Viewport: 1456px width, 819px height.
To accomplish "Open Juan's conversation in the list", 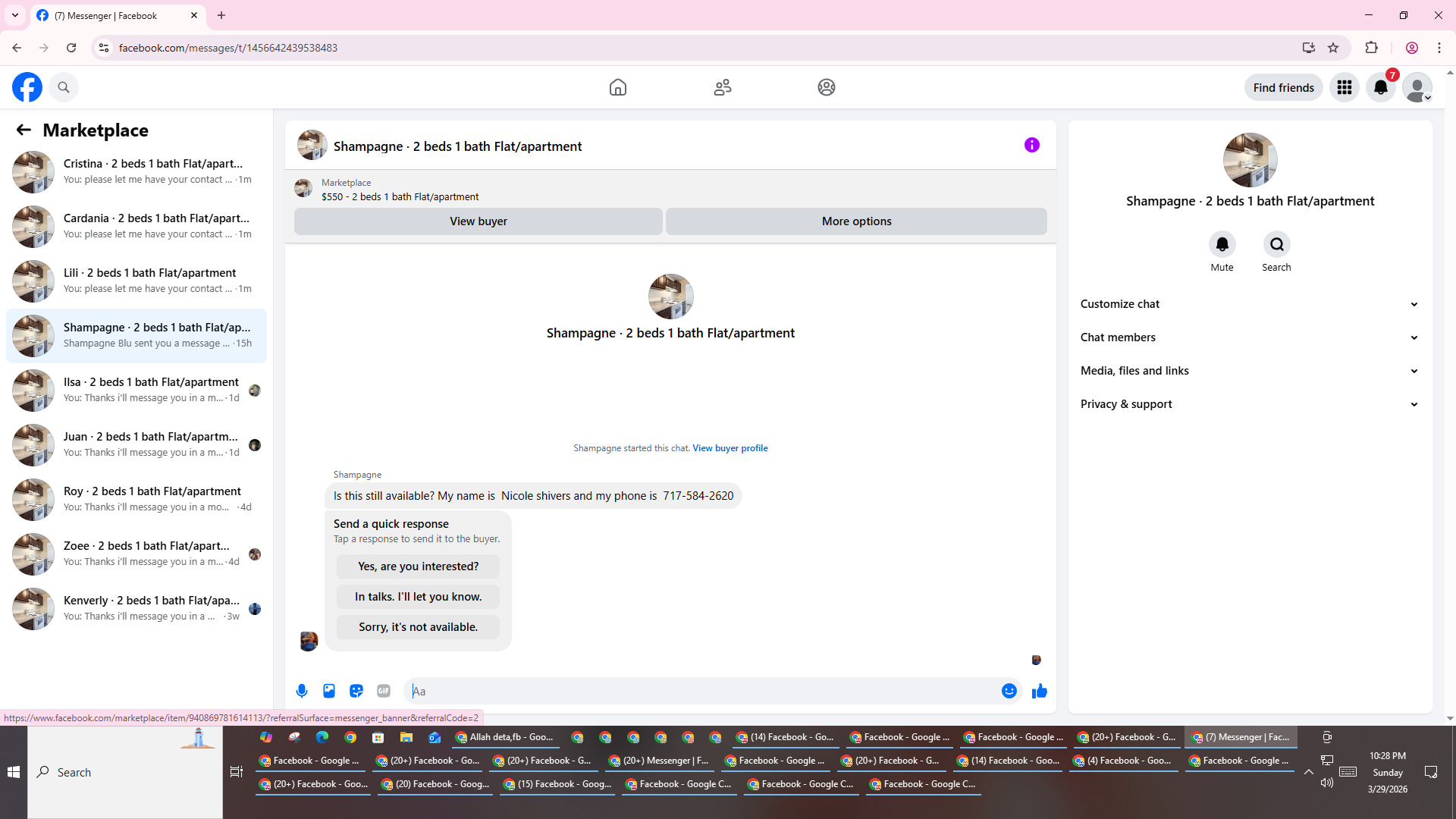I will tap(136, 444).
